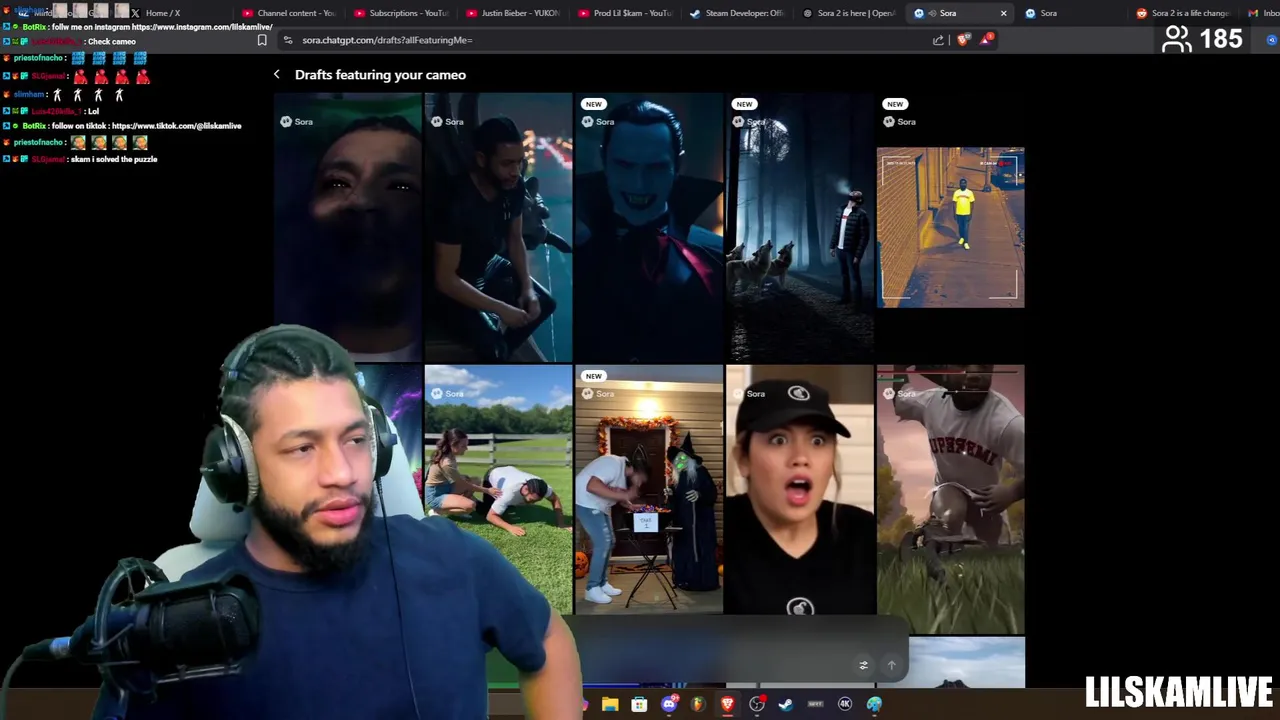Viewport: 1280px width, 720px height.
Task: Open the Brave Rewards triangle icon
Action: click(x=987, y=40)
